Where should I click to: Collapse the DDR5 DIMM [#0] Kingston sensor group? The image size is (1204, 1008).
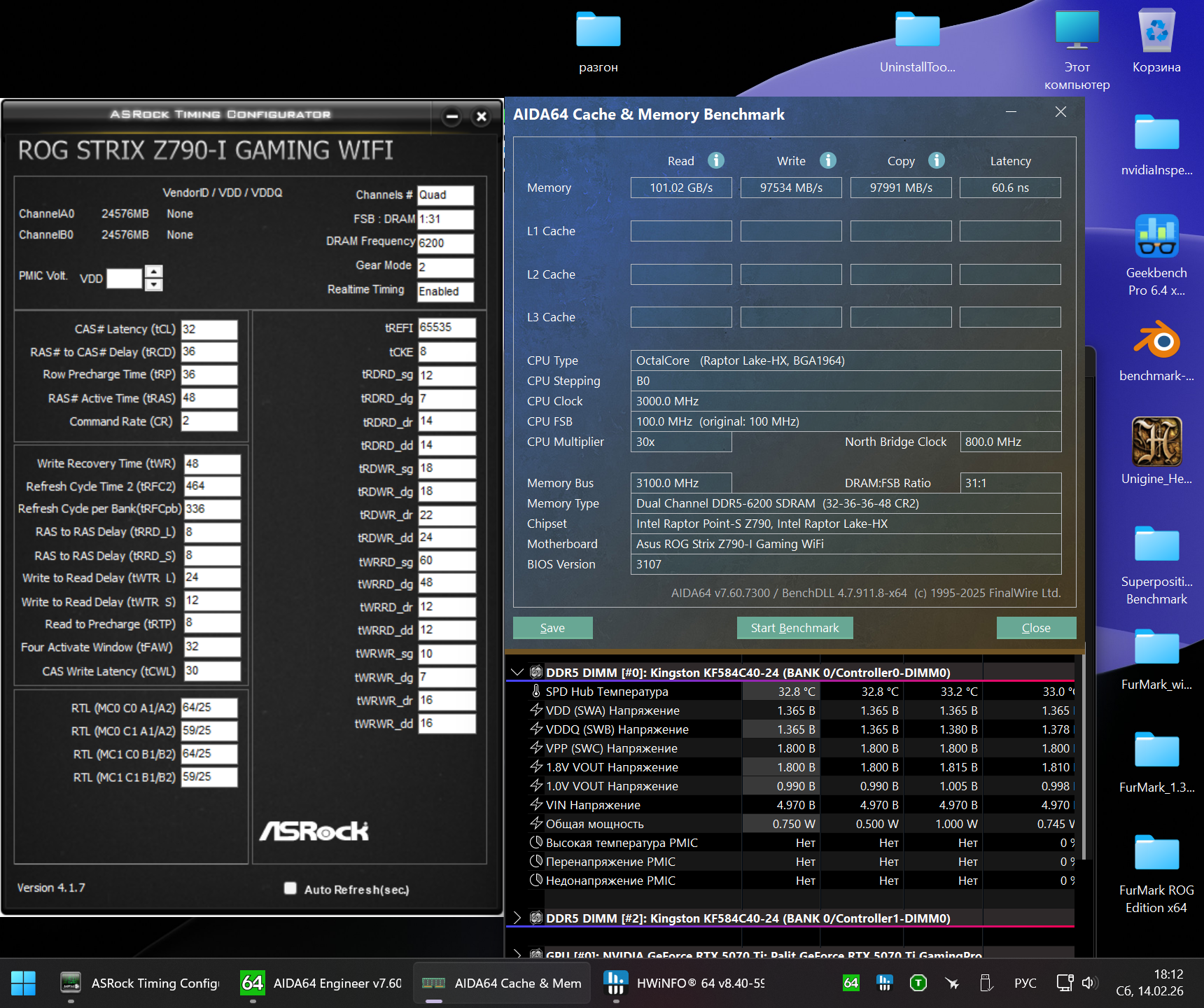tap(517, 672)
